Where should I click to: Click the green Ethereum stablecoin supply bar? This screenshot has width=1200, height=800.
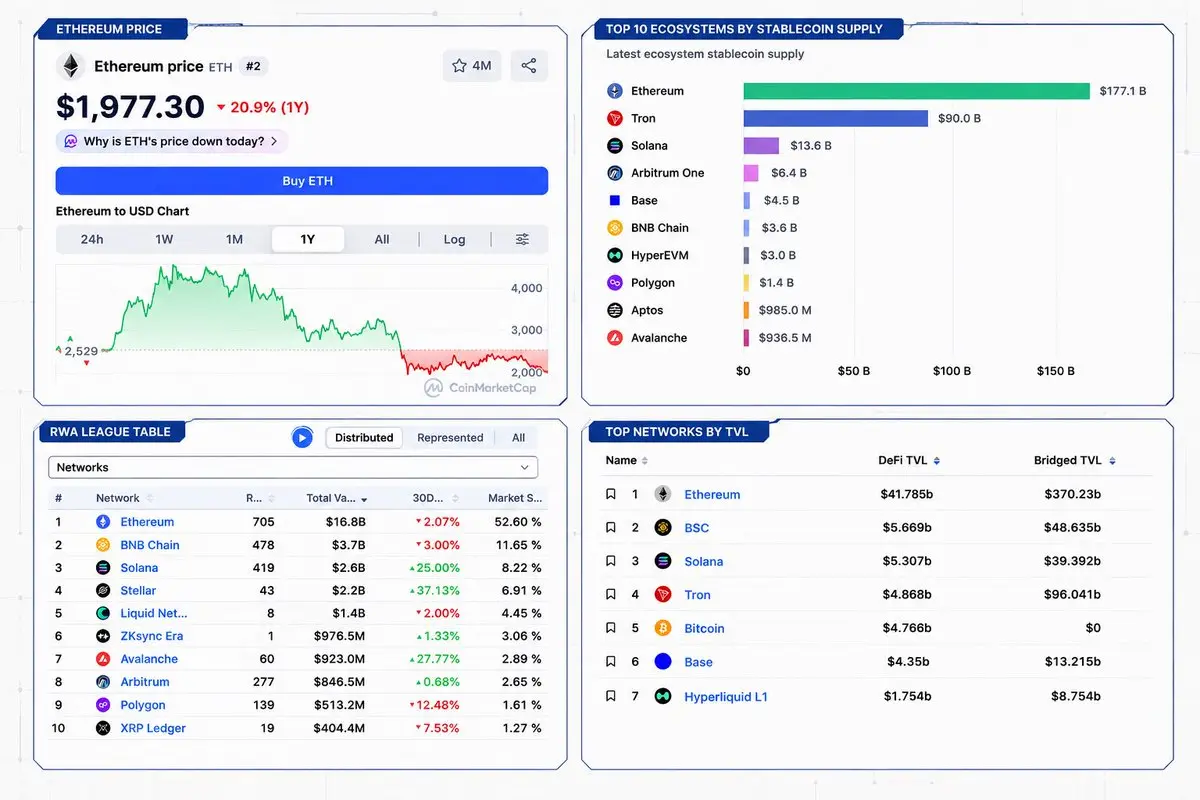coord(916,91)
